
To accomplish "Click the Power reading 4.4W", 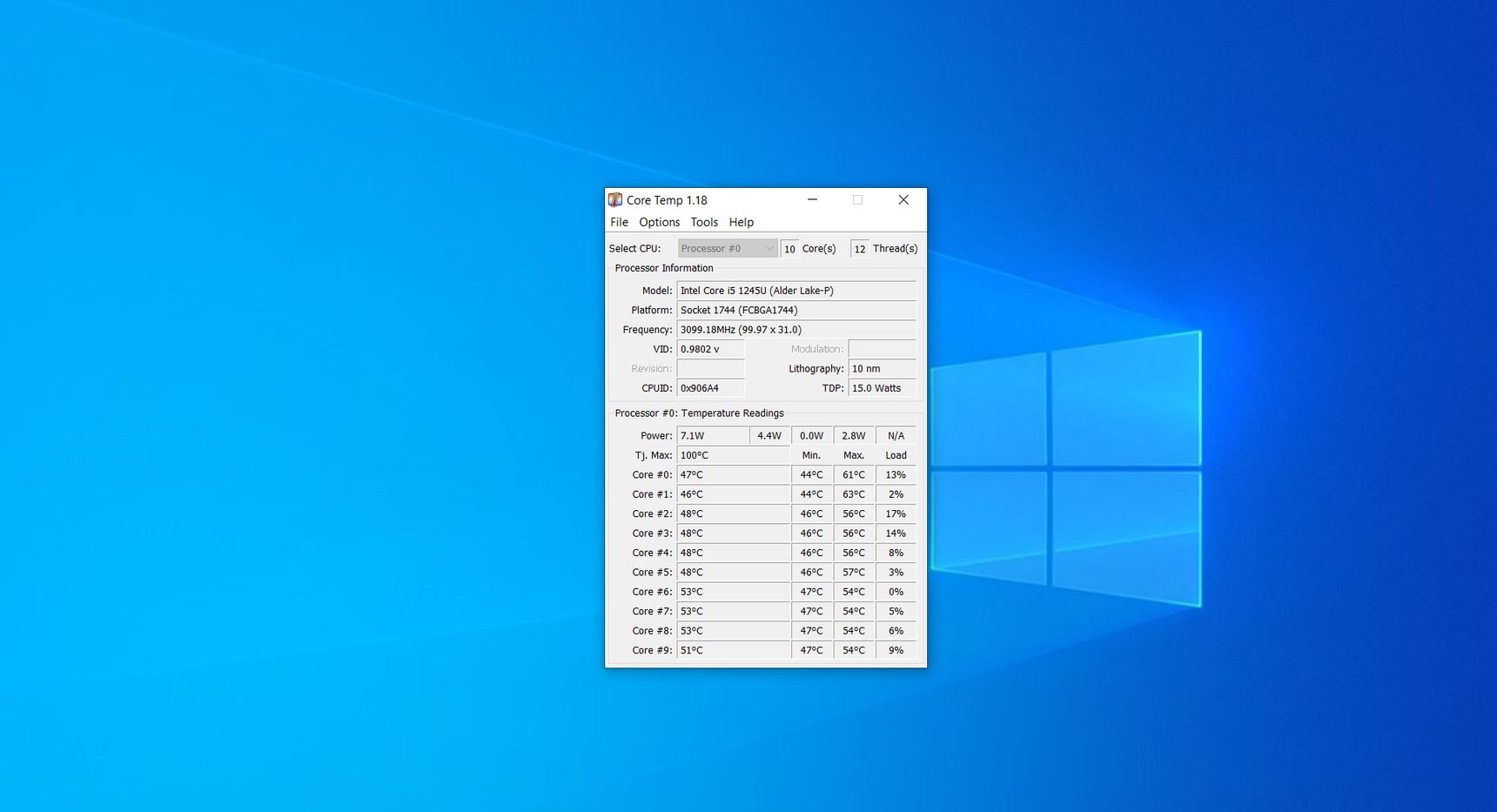I will (x=769, y=436).
